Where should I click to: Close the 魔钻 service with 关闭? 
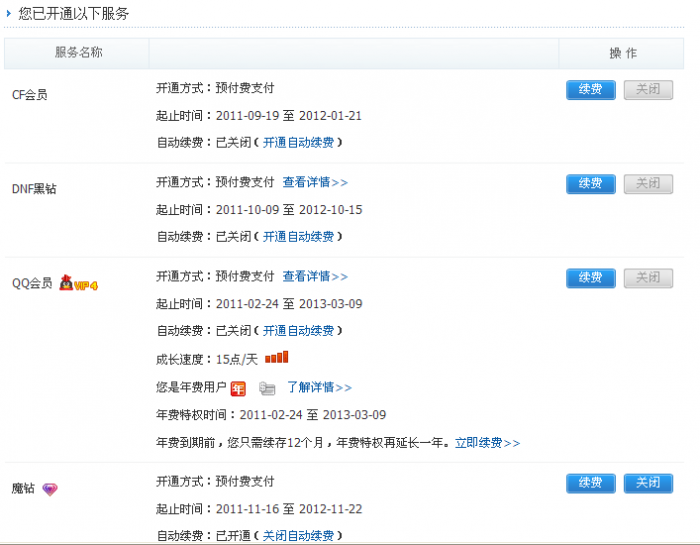point(648,483)
